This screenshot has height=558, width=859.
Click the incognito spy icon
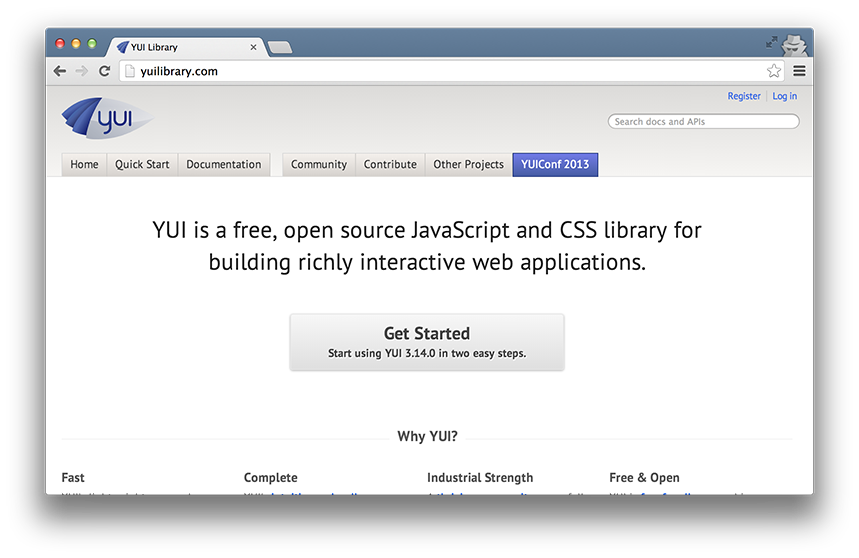pos(794,44)
